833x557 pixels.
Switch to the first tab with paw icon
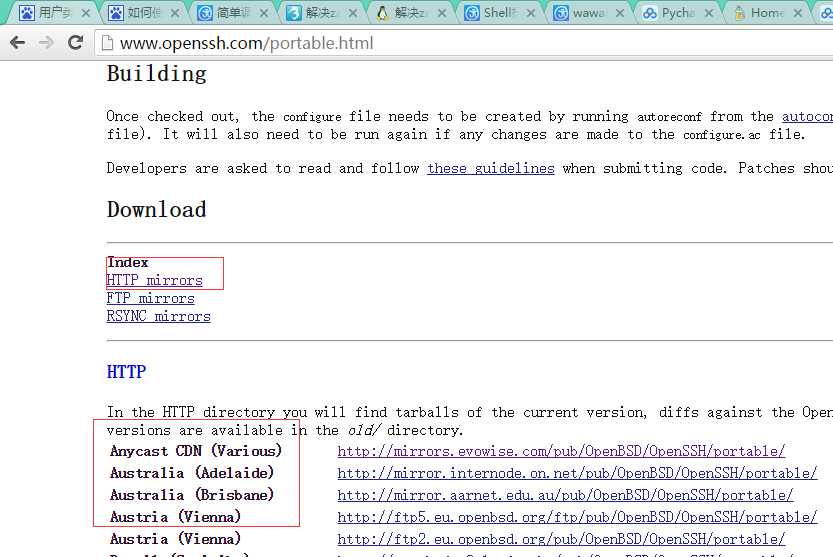click(x=53, y=13)
